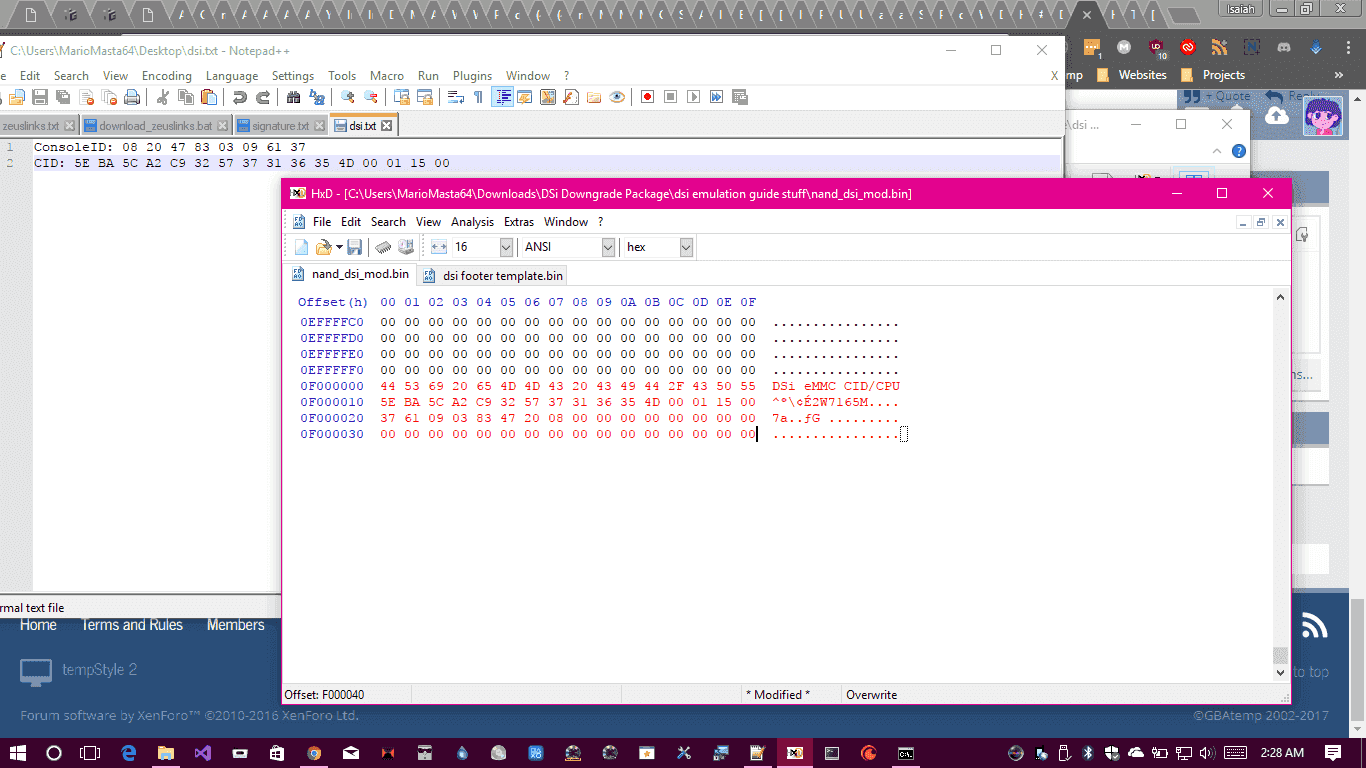Screen dimensions: 1366x768
Task: Click the Save Recorded Macro icon
Action: [740, 97]
